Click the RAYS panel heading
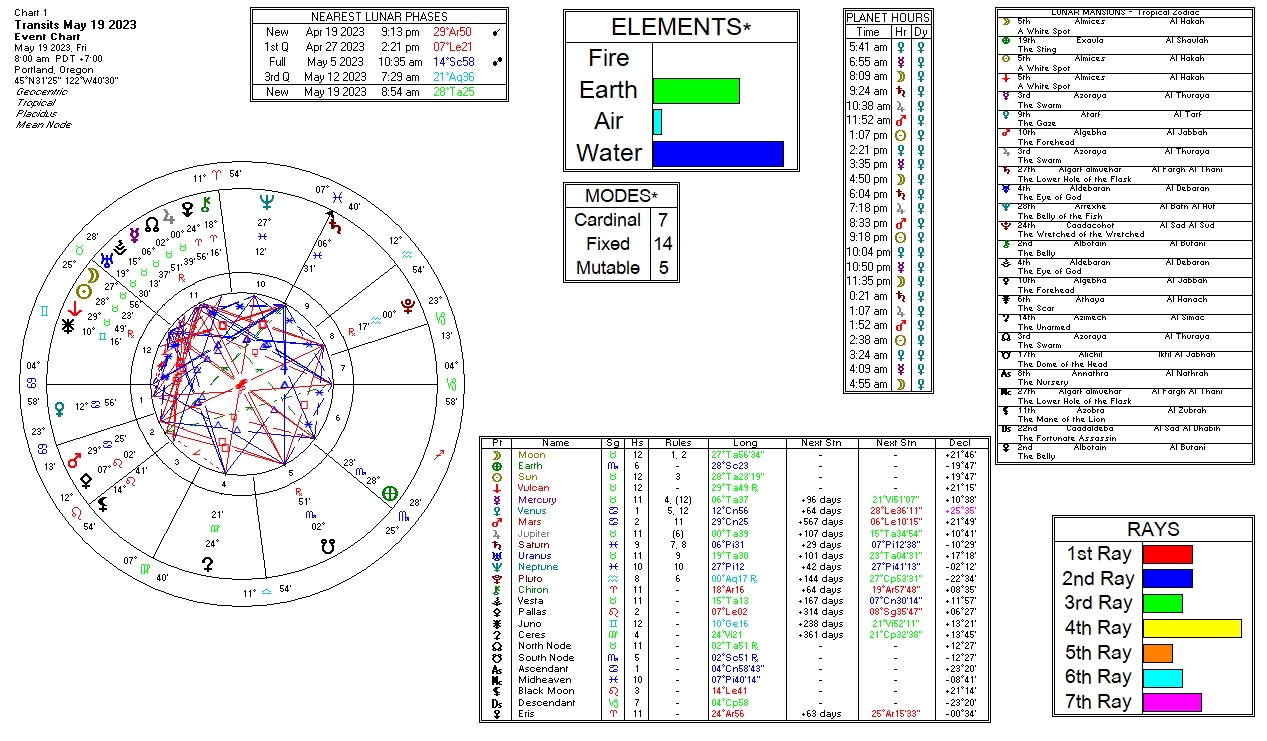The width and height of the screenshot is (1267, 741). [1153, 530]
